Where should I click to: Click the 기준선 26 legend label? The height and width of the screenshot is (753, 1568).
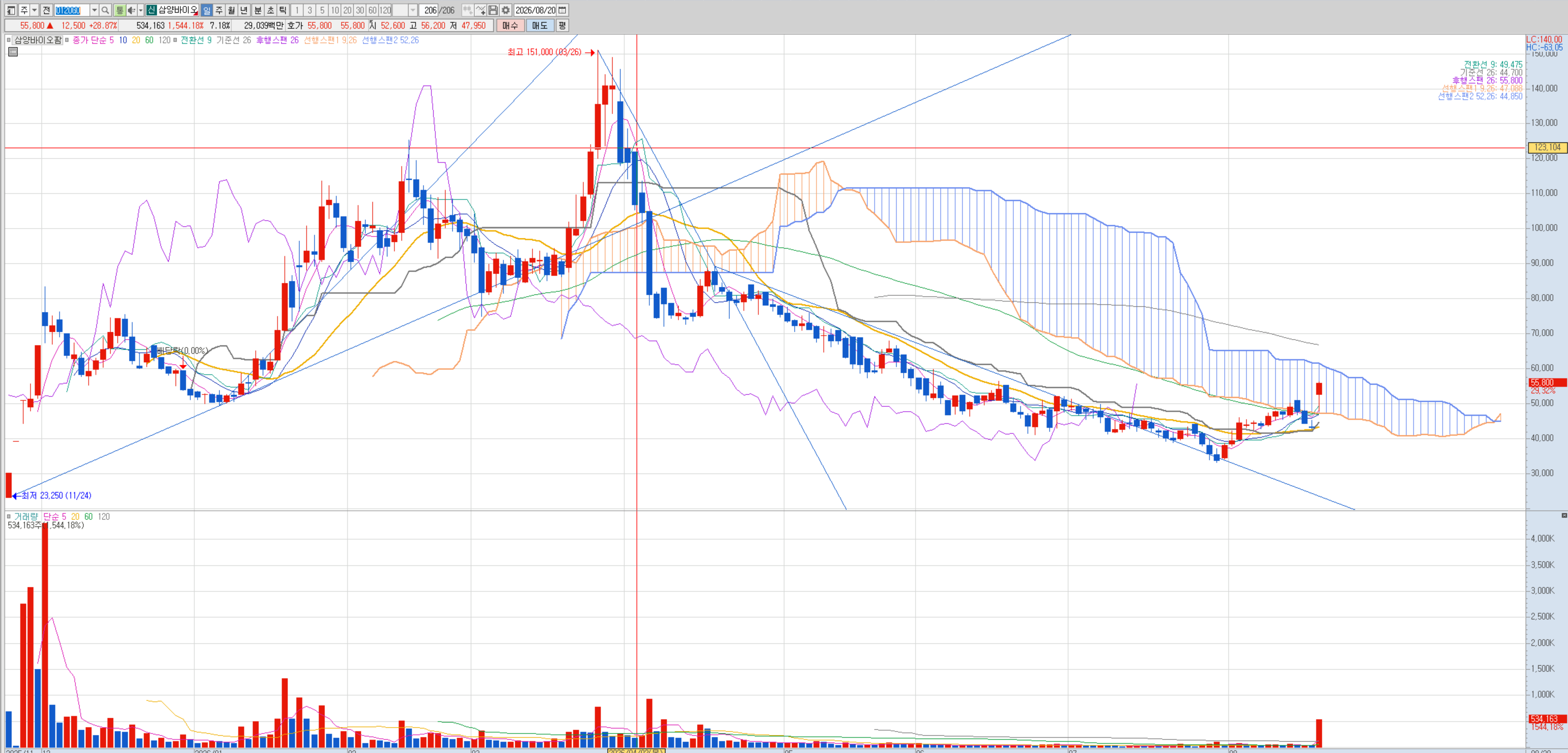pyautogui.click(x=234, y=40)
